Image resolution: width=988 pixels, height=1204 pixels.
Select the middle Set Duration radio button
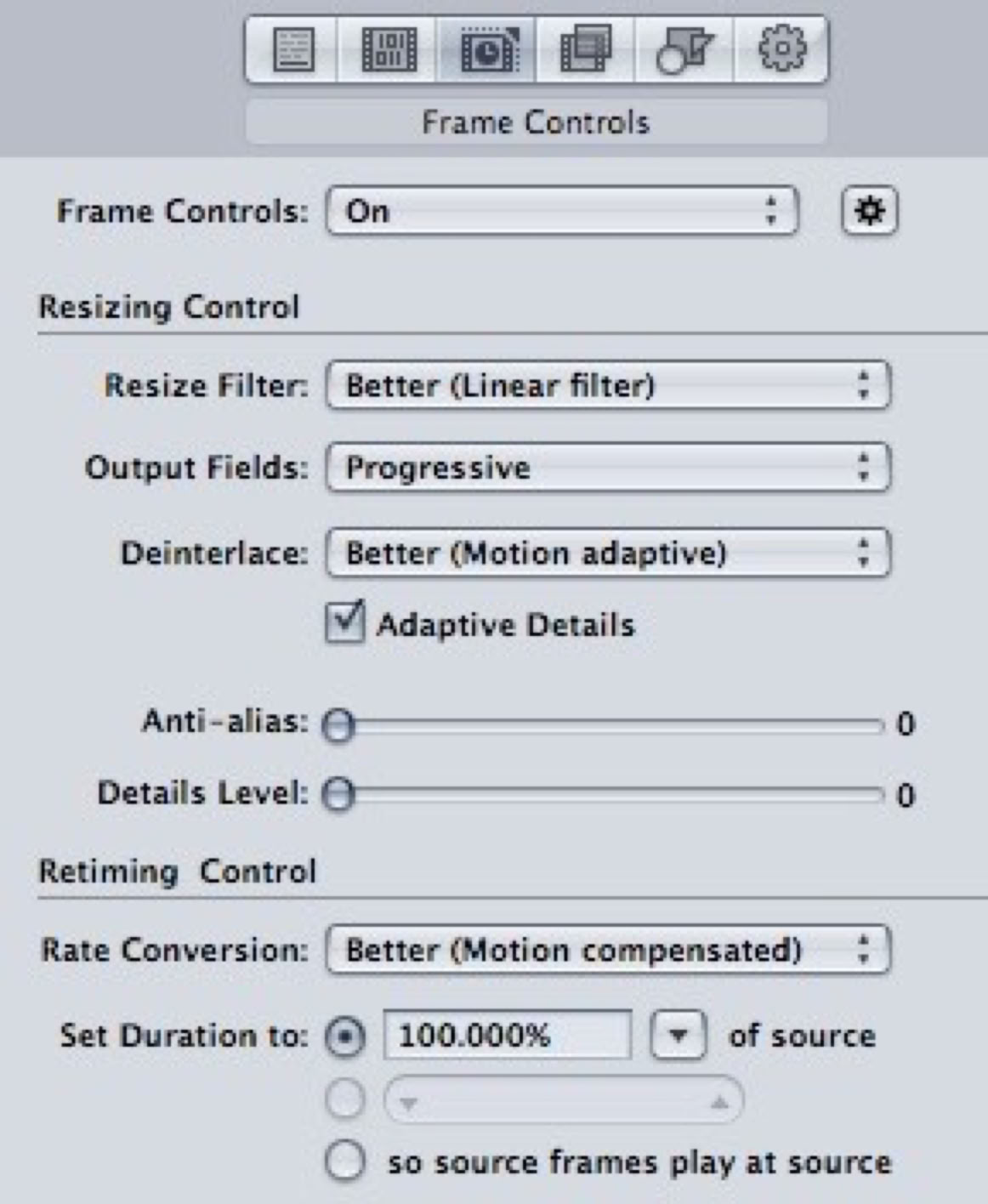tap(344, 1100)
